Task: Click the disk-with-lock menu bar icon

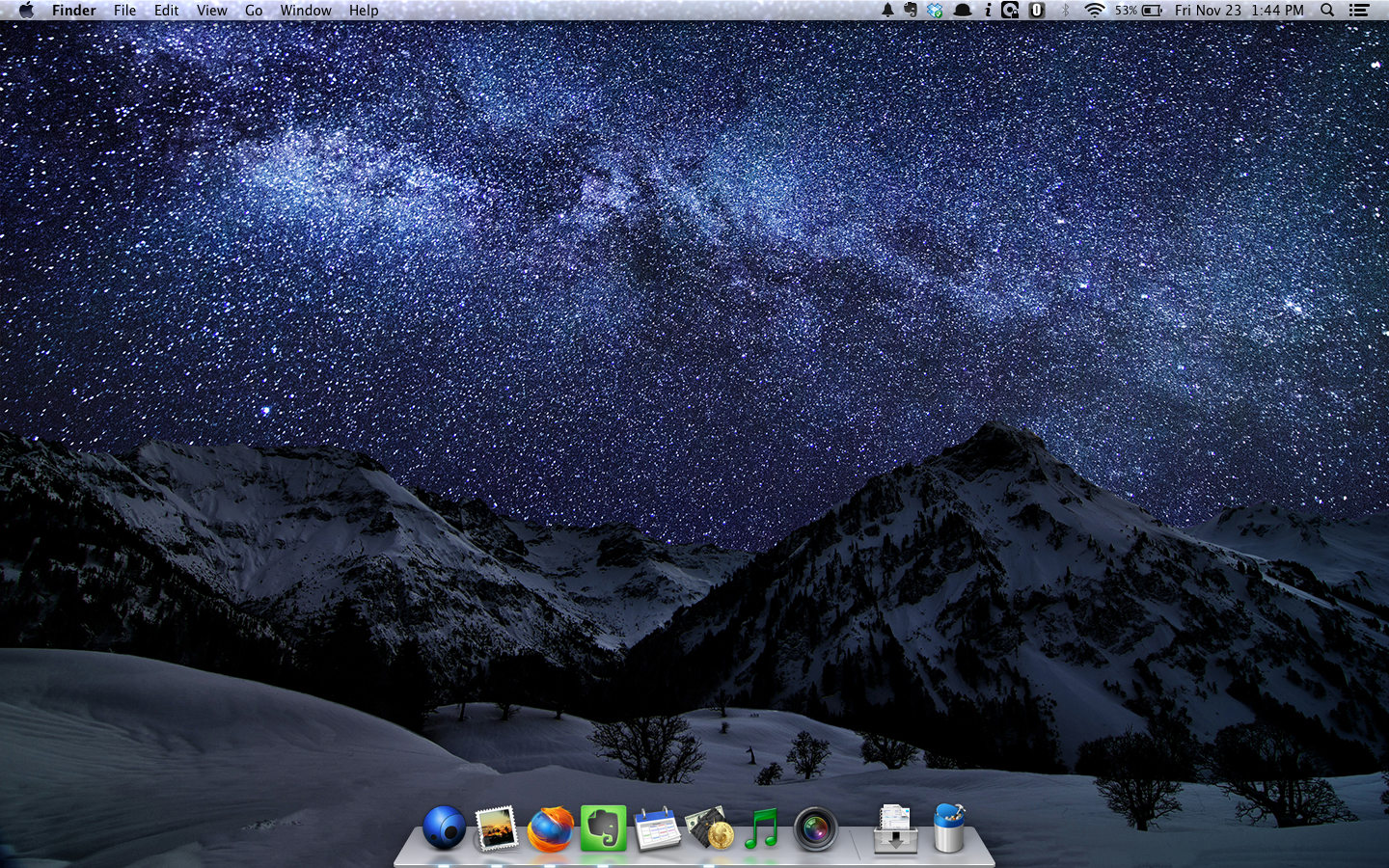Action: pyautogui.click(x=1010, y=10)
